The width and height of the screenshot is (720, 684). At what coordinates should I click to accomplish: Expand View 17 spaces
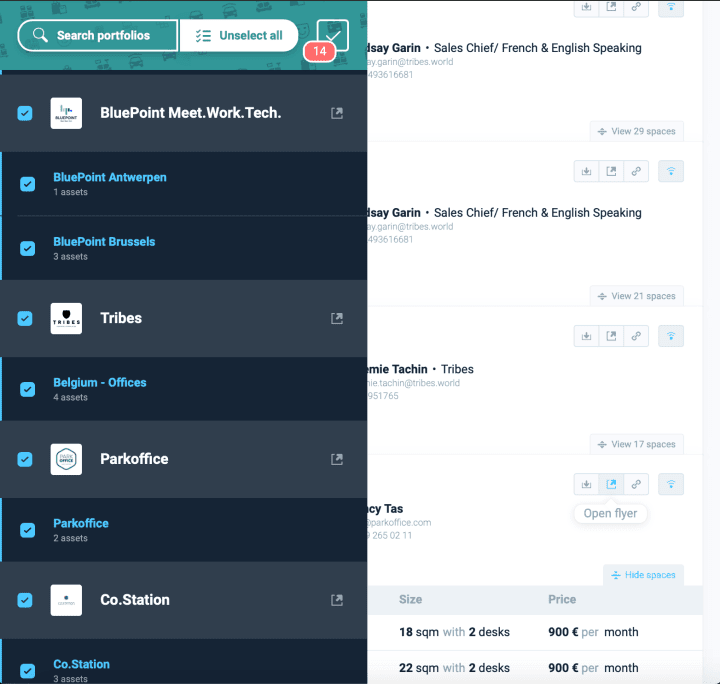[x=636, y=444]
